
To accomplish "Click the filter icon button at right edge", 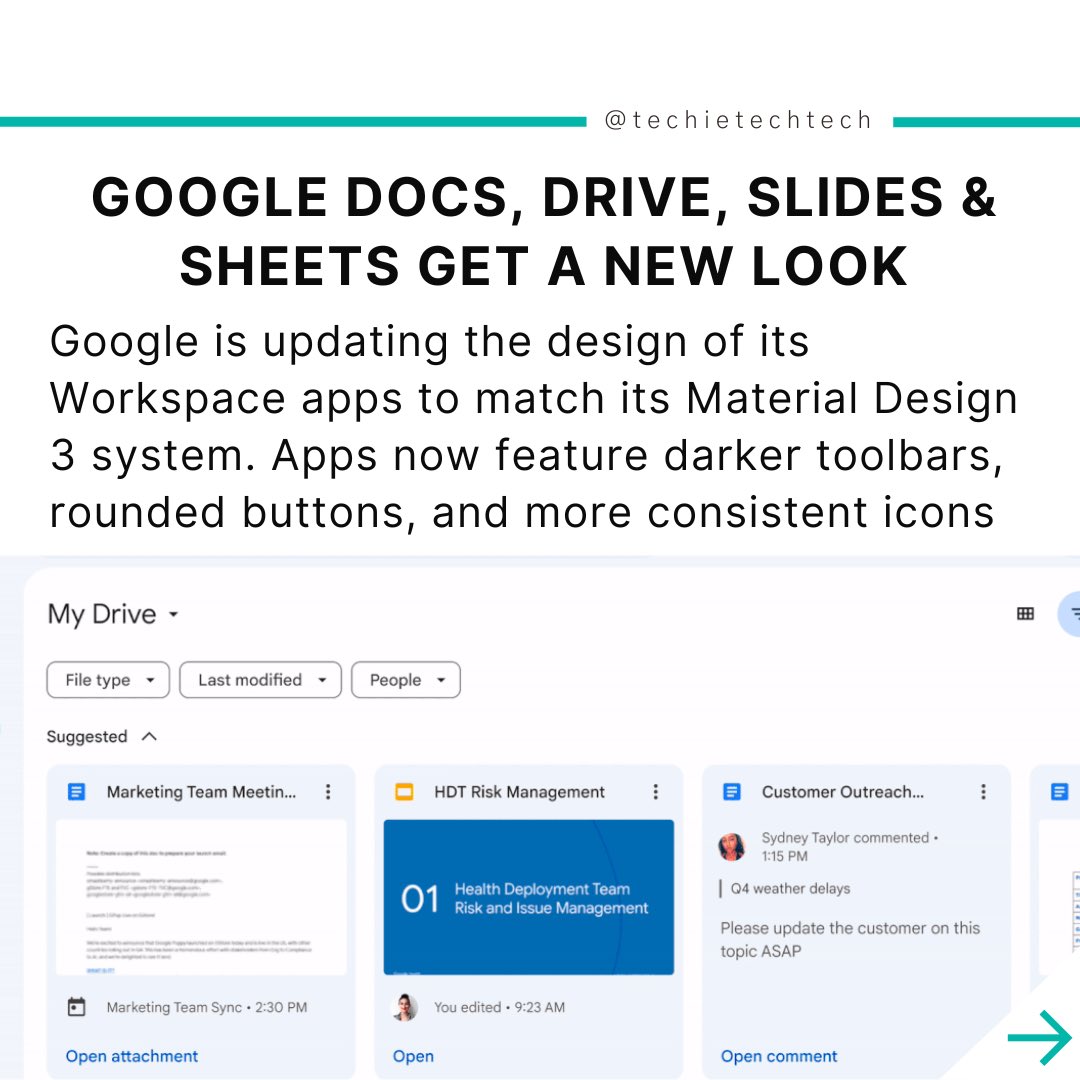I will (1070, 613).
